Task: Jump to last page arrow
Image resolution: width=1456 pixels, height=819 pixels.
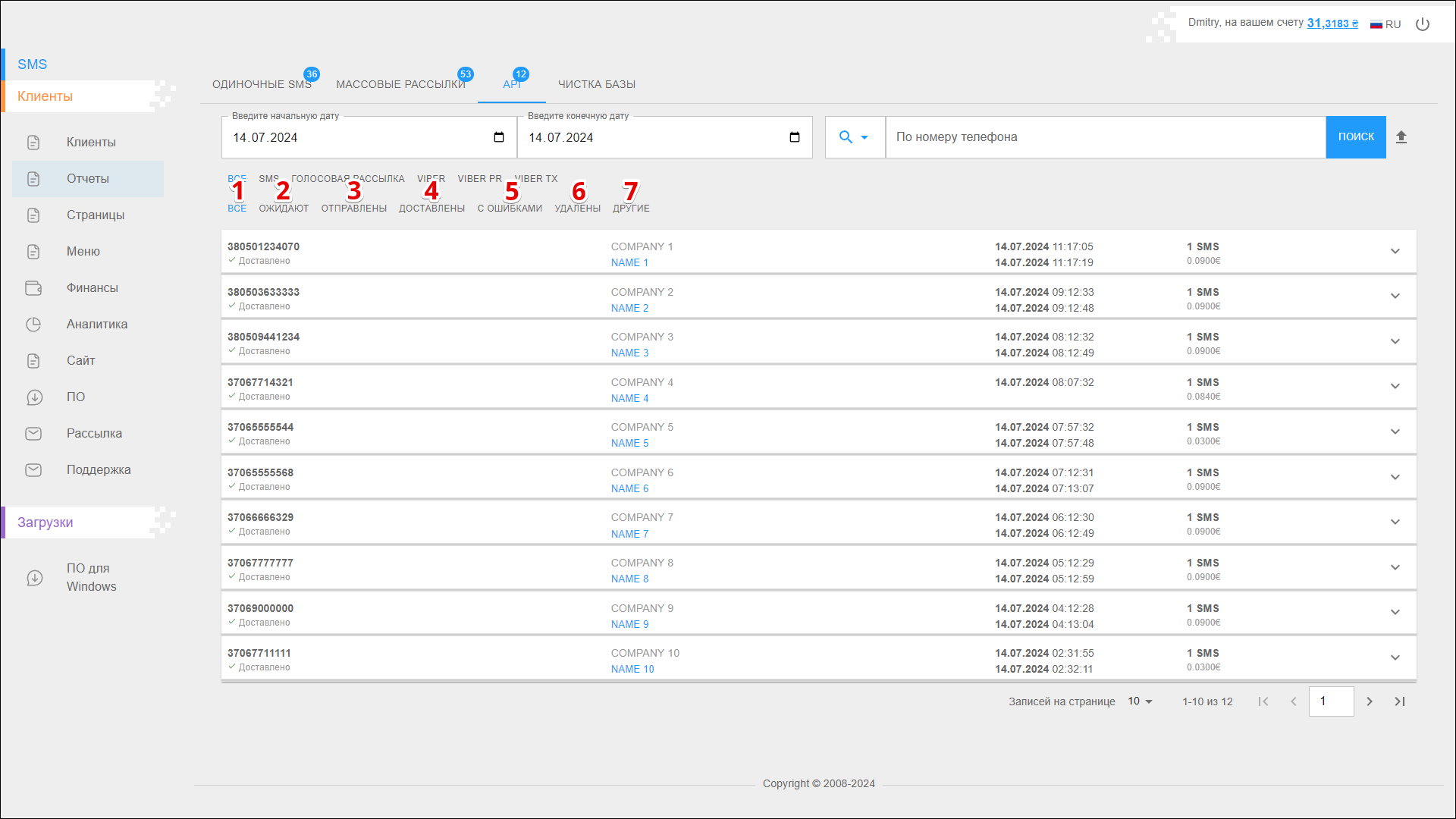Action: 1400,701
